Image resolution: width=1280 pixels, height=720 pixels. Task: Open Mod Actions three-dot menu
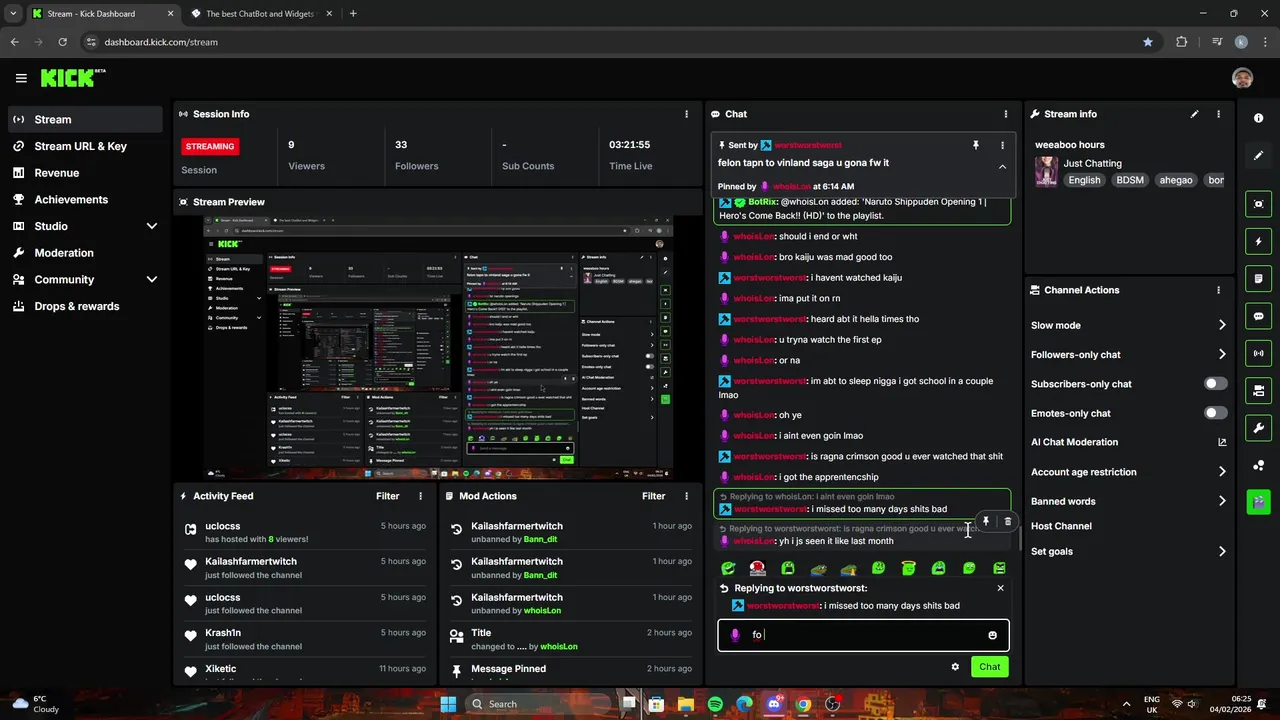pyautogui.click(x=686, y=496)
